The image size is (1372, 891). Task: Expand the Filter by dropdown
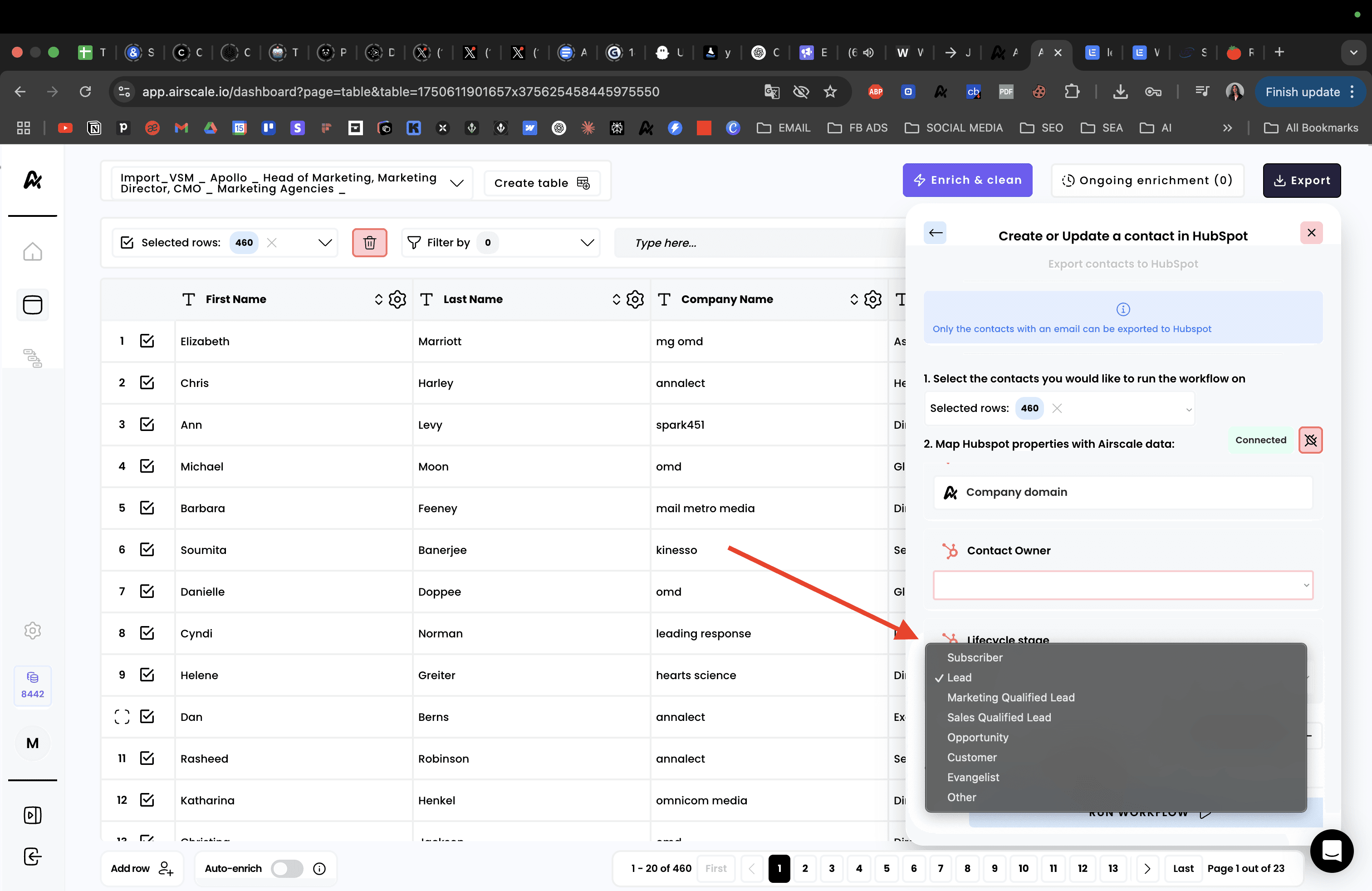pyautogui.click(x=587, y=243)
